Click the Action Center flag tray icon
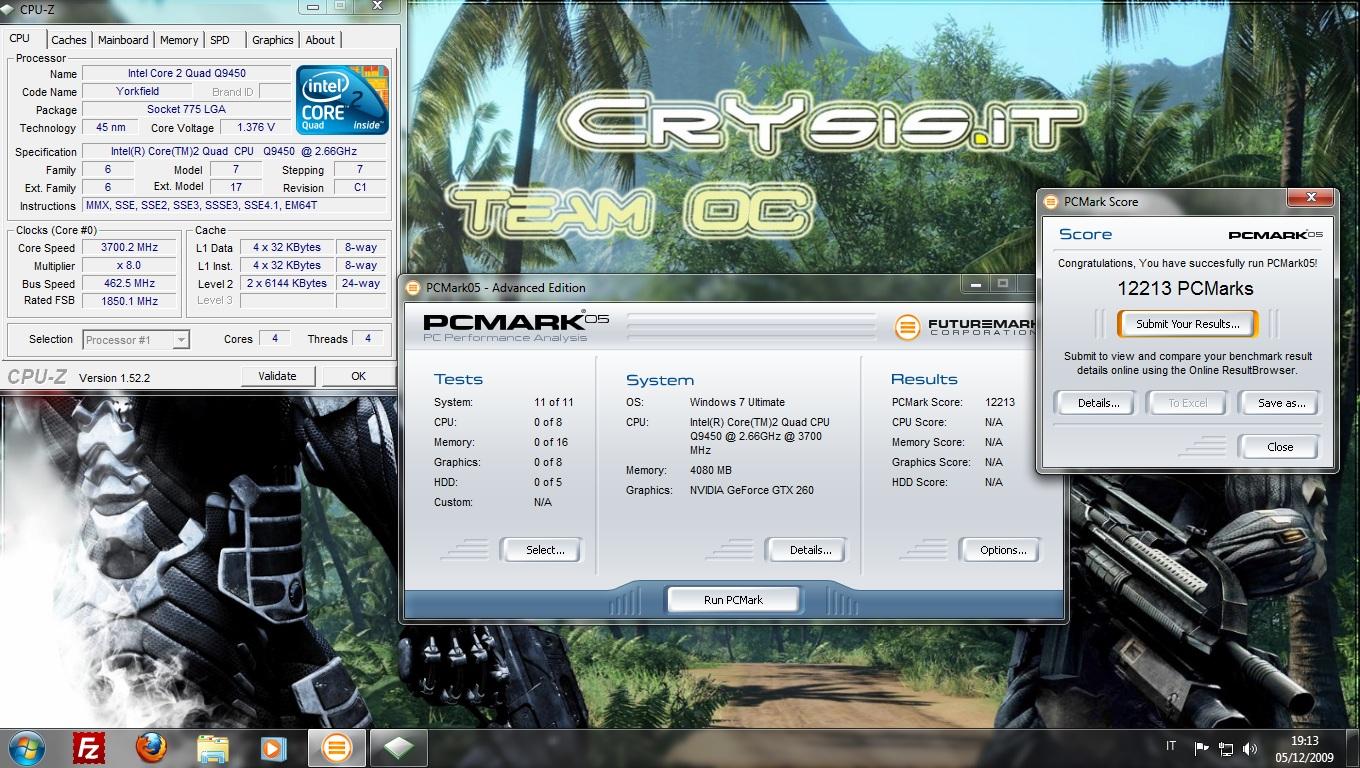The image size is (1360, 768). tap(1201, 748)
